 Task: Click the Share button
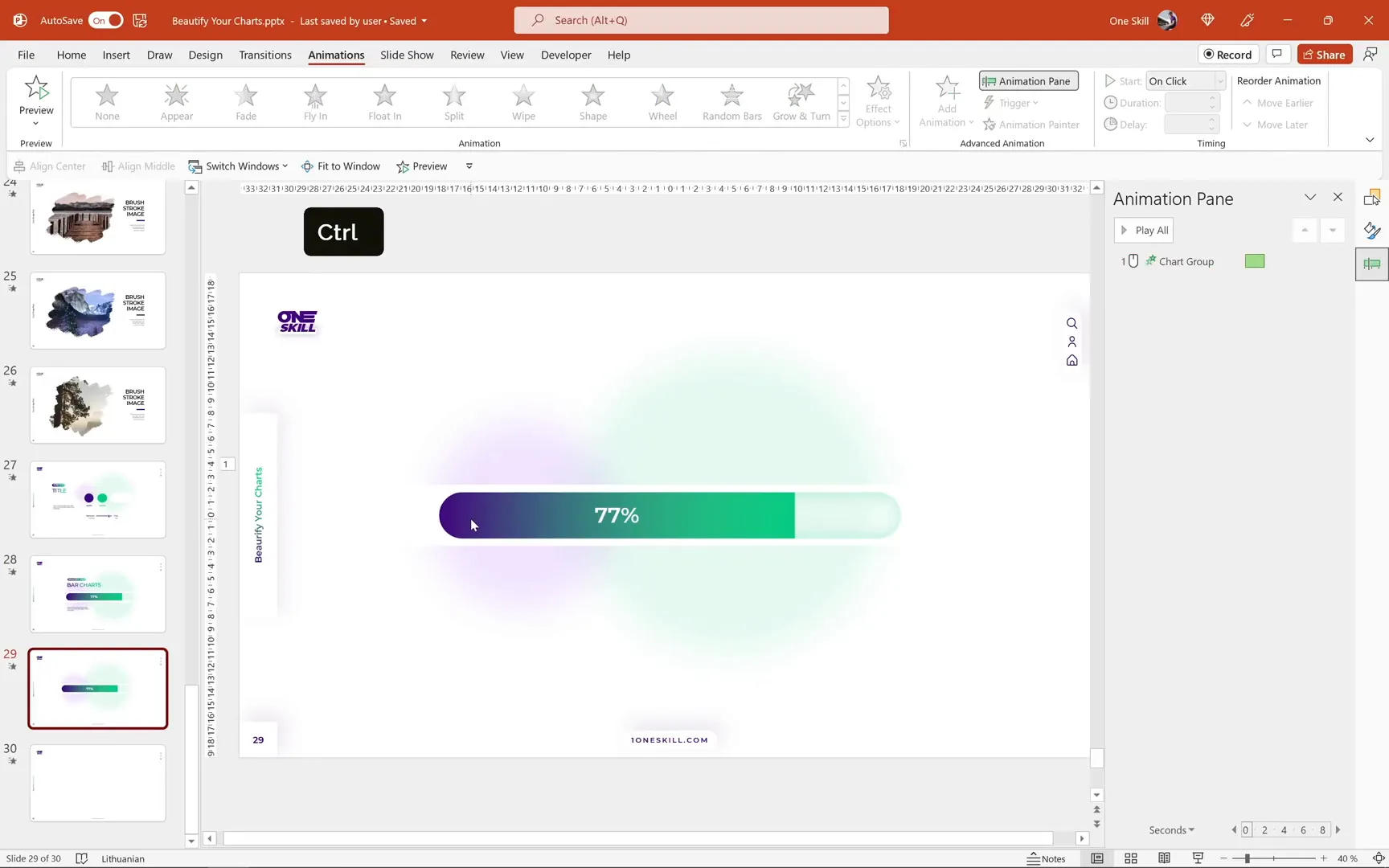1324,55
